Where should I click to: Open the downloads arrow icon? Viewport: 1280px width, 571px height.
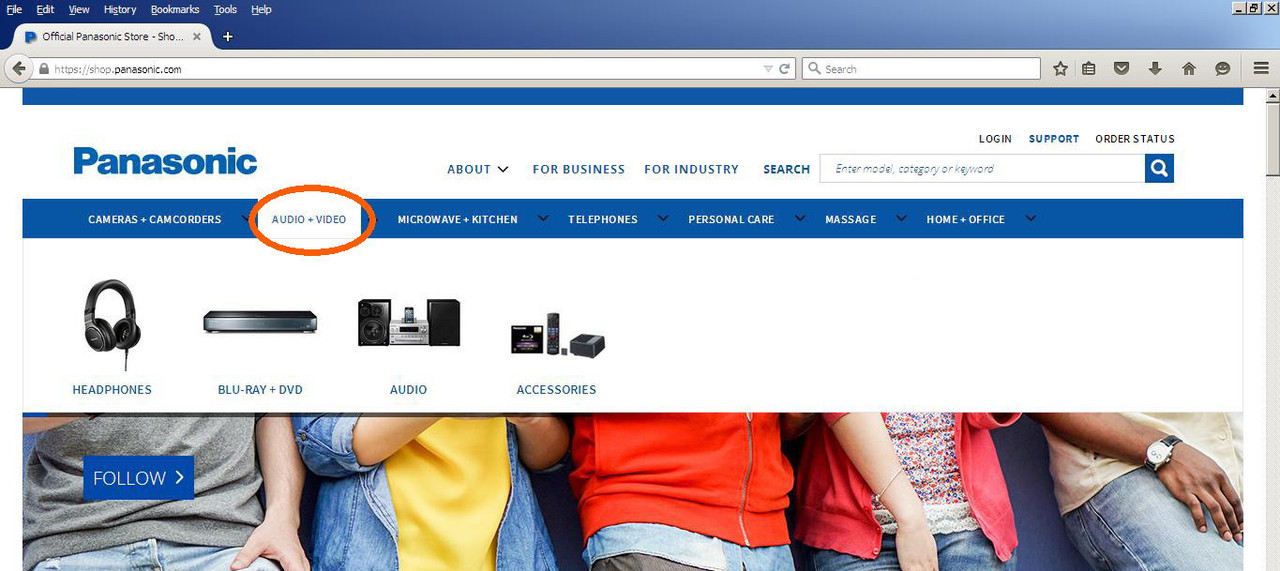tap(1155, 69)
